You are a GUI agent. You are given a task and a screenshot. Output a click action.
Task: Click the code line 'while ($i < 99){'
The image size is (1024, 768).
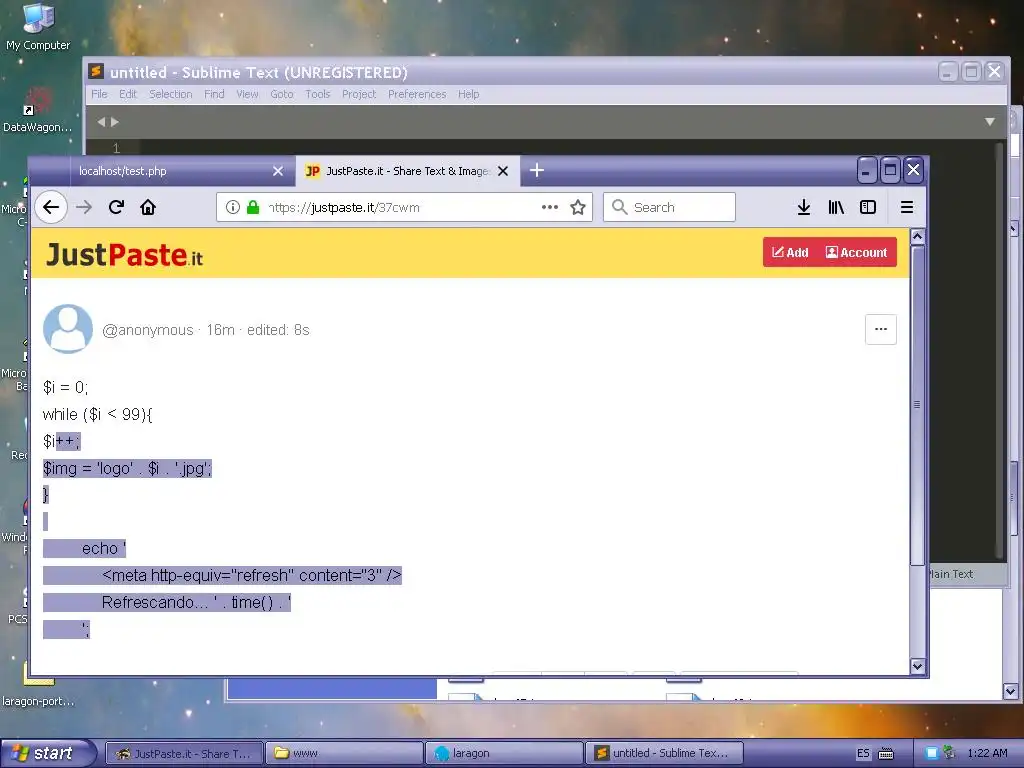tap(97, 414)
